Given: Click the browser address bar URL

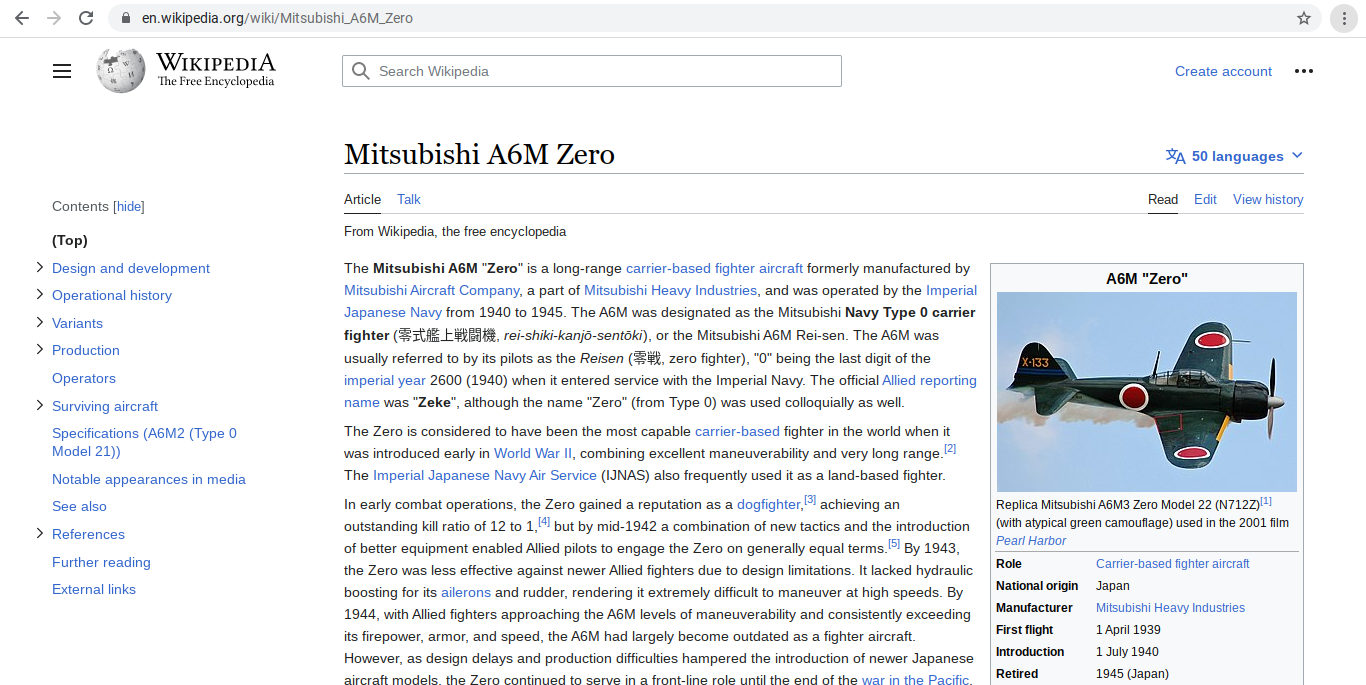Looking at the screenshot, I should [x=277, y=18].
